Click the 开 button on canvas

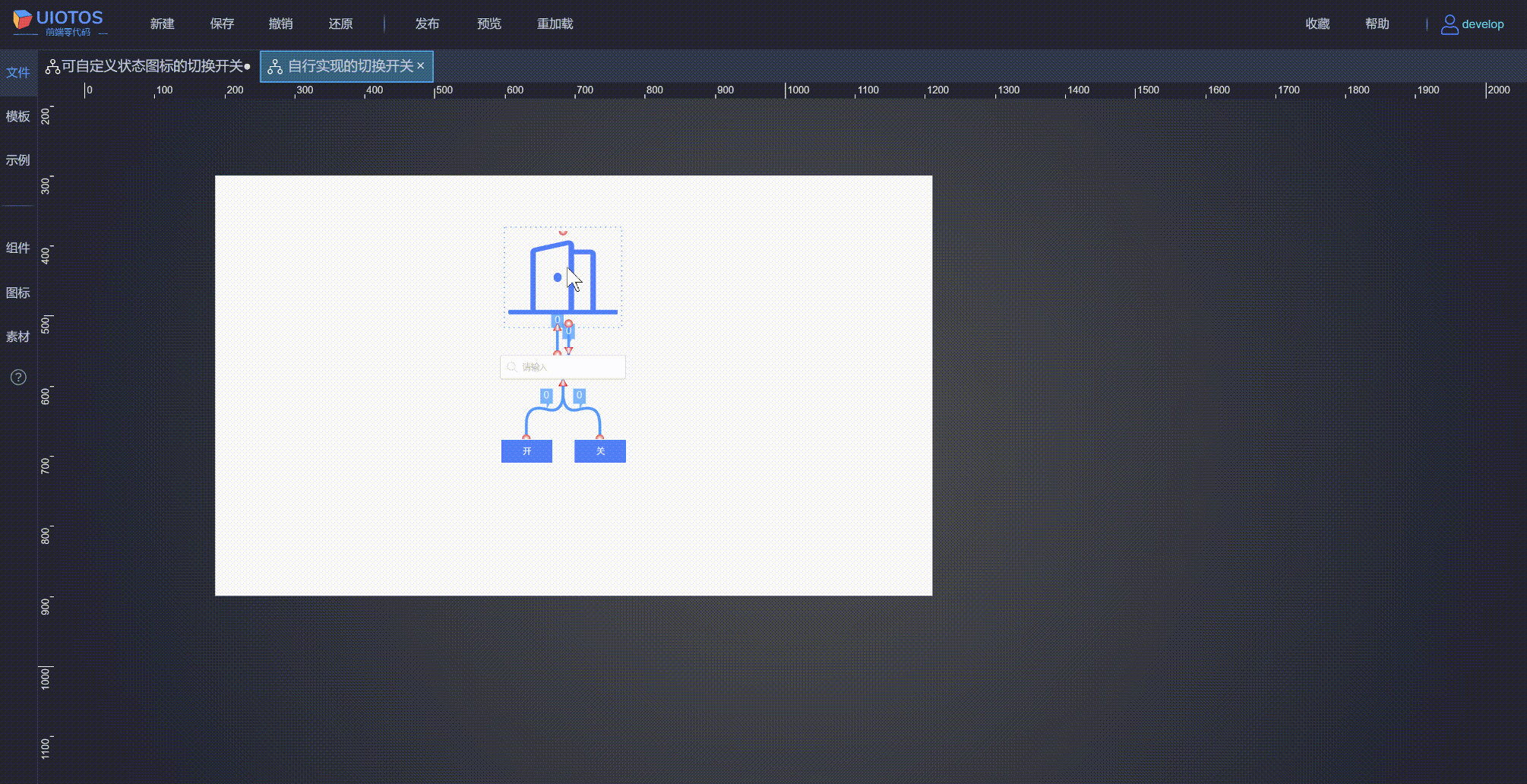click(x=526, y=451)
